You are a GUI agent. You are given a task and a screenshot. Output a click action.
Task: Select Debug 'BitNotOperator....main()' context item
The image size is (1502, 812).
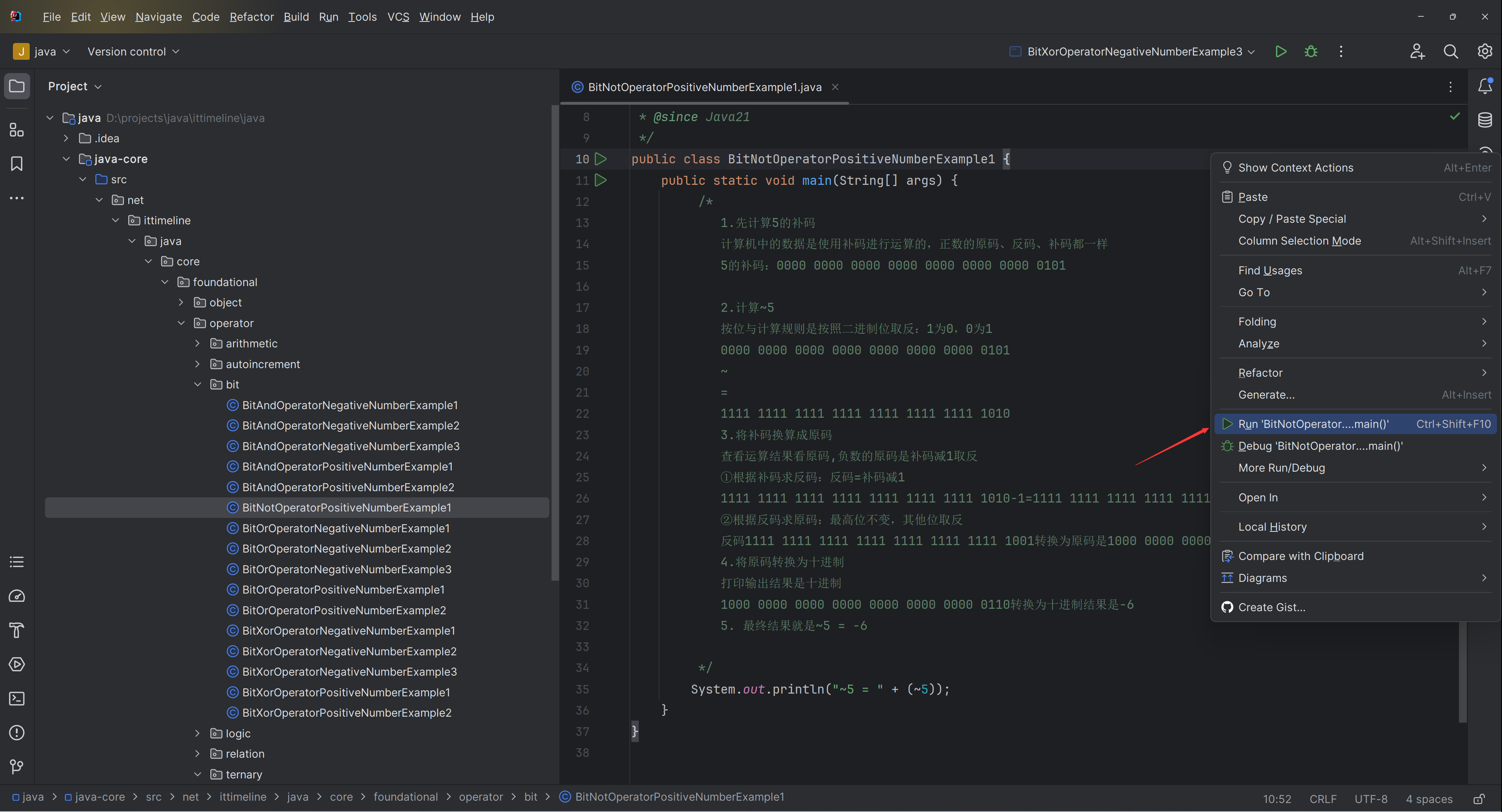pyautogui.click(x=1356, y=446)
